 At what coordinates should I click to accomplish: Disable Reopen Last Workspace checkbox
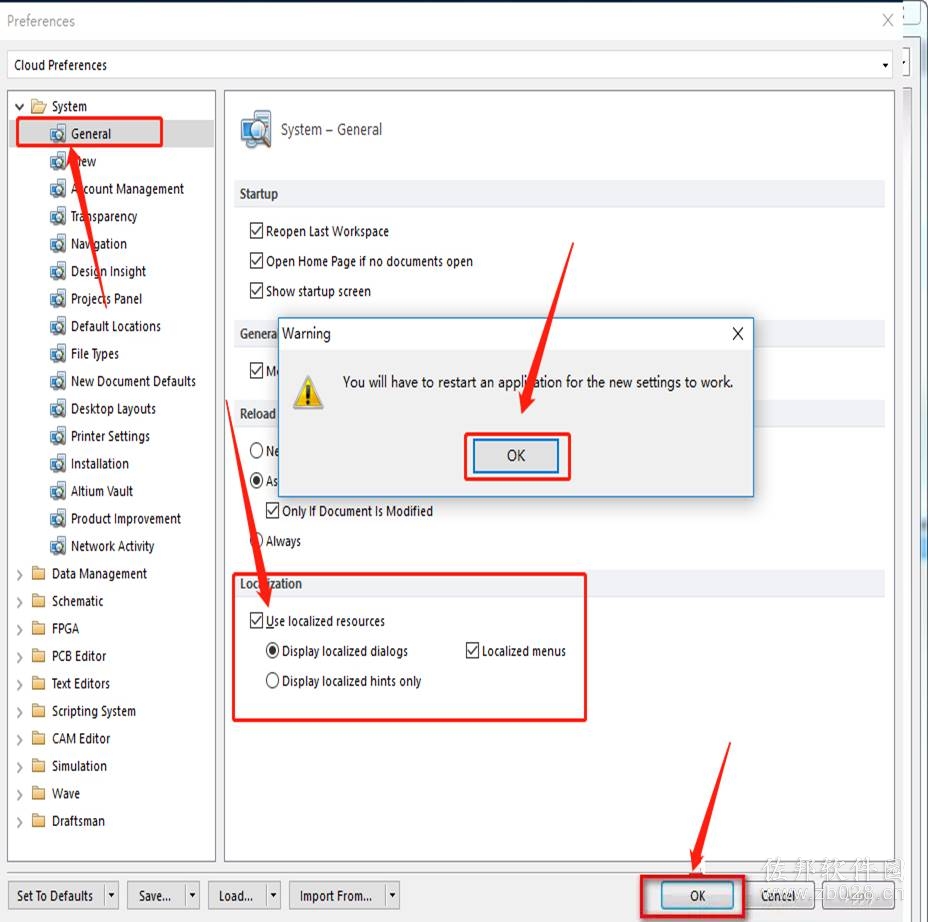256,230
